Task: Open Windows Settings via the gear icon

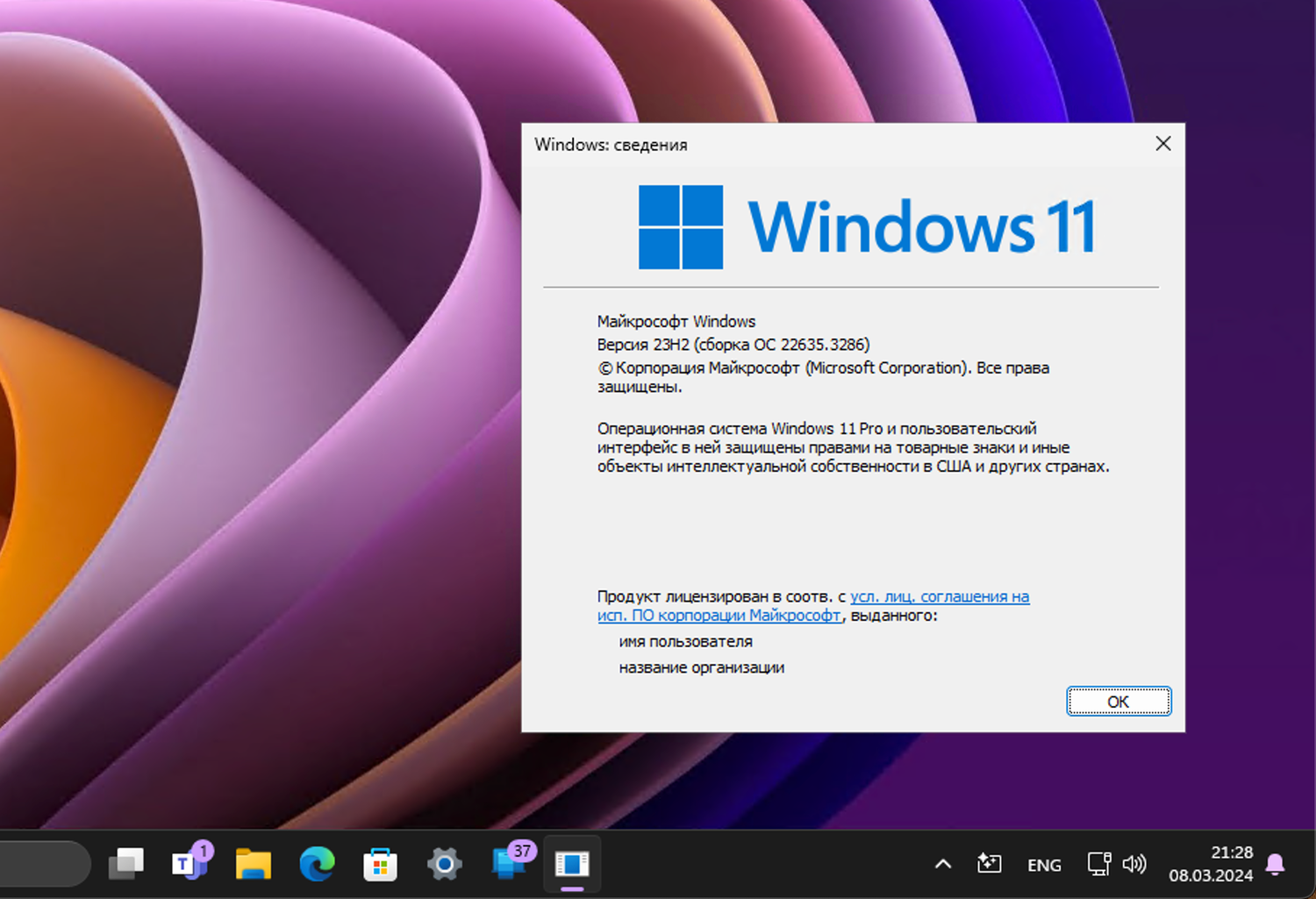Action: point(444,864)
